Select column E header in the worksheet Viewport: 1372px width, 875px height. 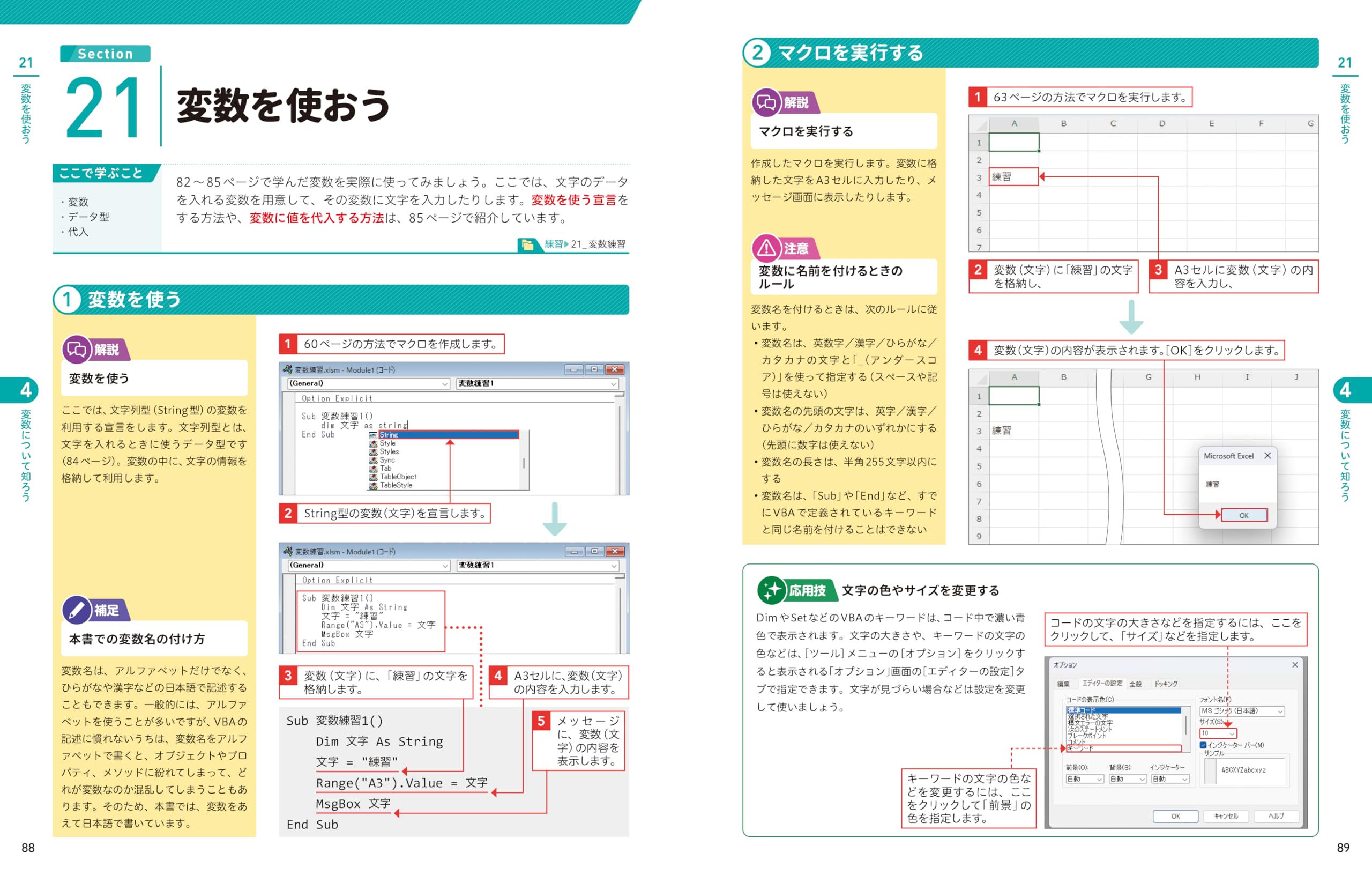pyautogui.click(x=1211, y=124)
